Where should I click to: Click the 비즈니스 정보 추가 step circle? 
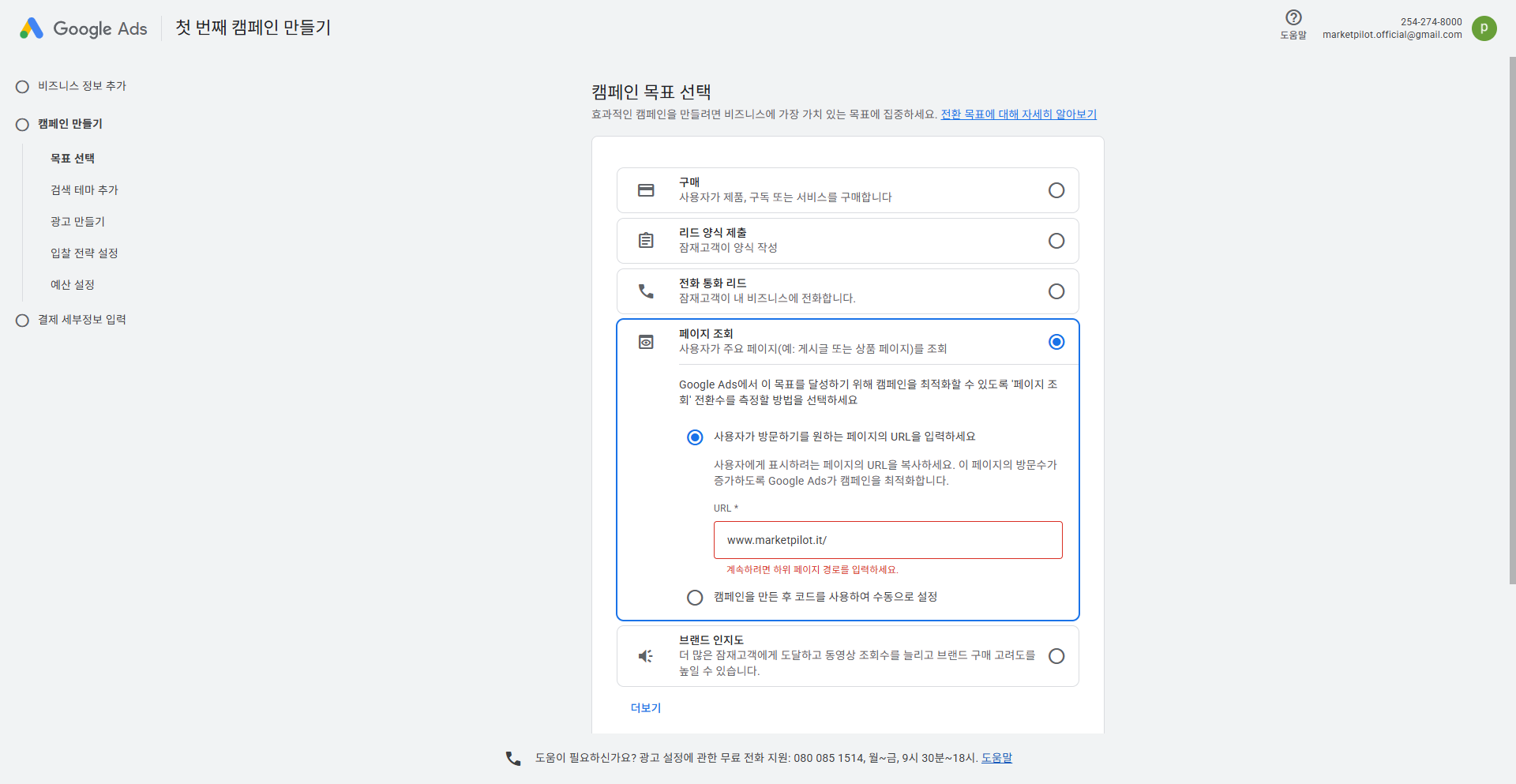(x=22, y=87)
